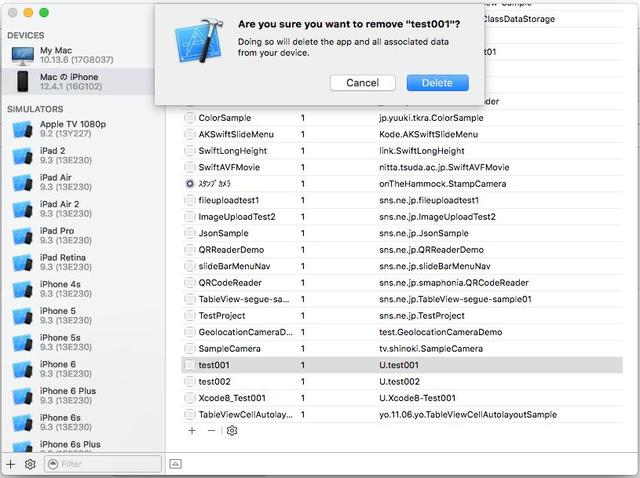
Task: Select the fileuploadtest1 app row
Action: (402, 200)
